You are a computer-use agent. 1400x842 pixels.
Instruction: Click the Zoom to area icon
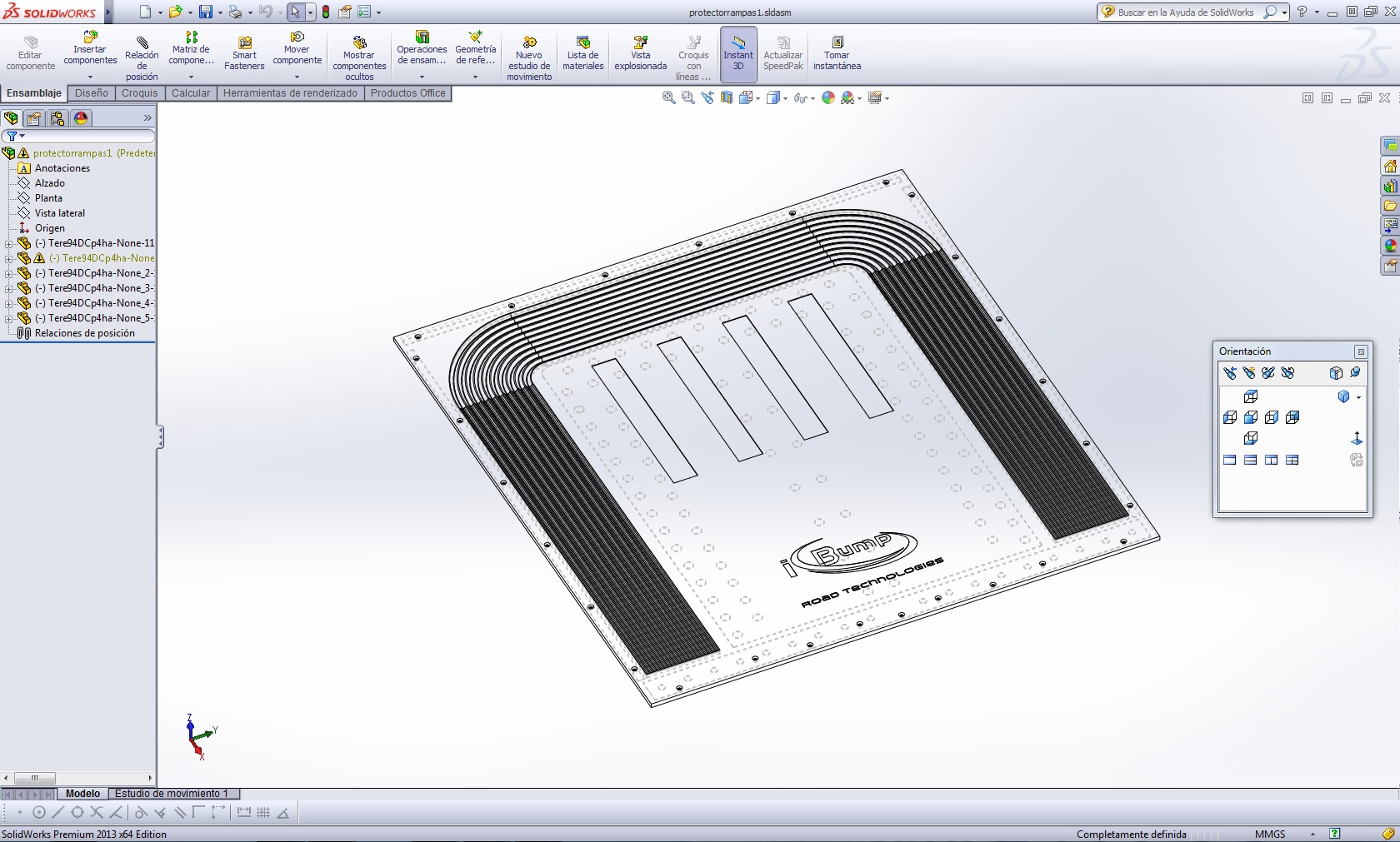[687, 97]
